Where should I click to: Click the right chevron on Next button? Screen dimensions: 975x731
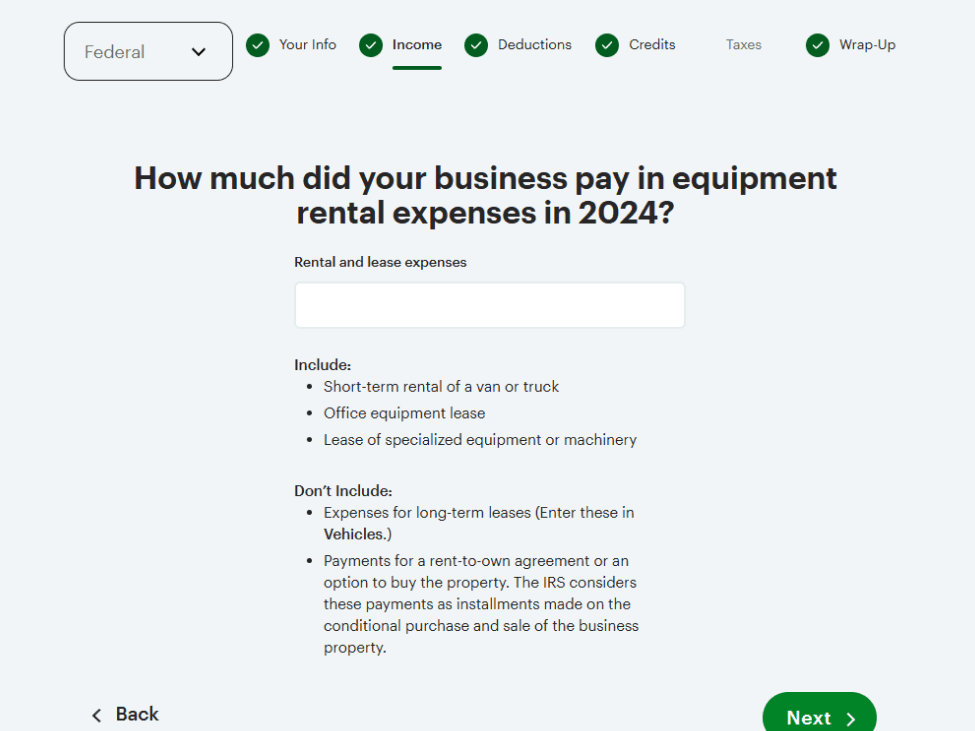[x=851, y=719]
